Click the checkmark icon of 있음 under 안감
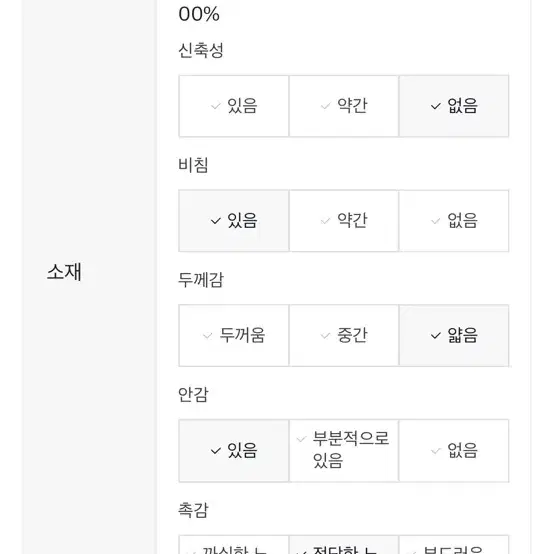554x554 pixels. click(x=216, y=451)
